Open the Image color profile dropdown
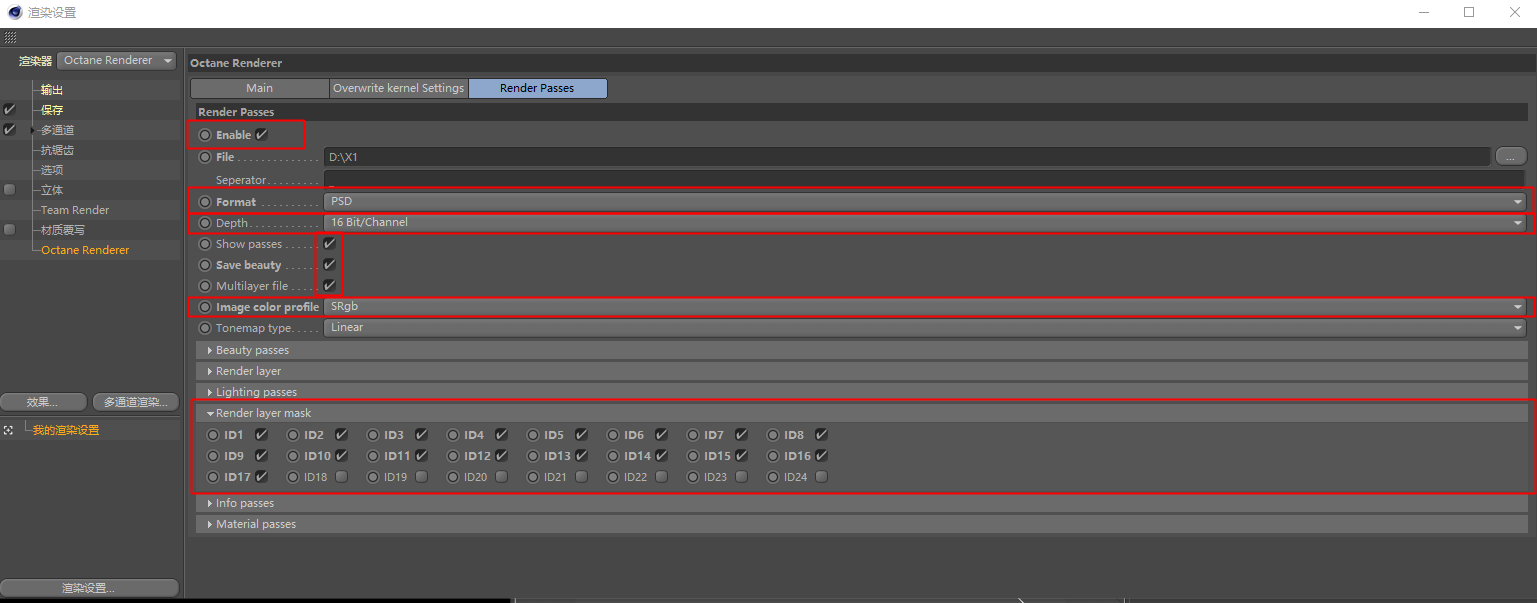The height and width of the screenshot is (603, 1537). pyautogui.click(x=925, y=307)
